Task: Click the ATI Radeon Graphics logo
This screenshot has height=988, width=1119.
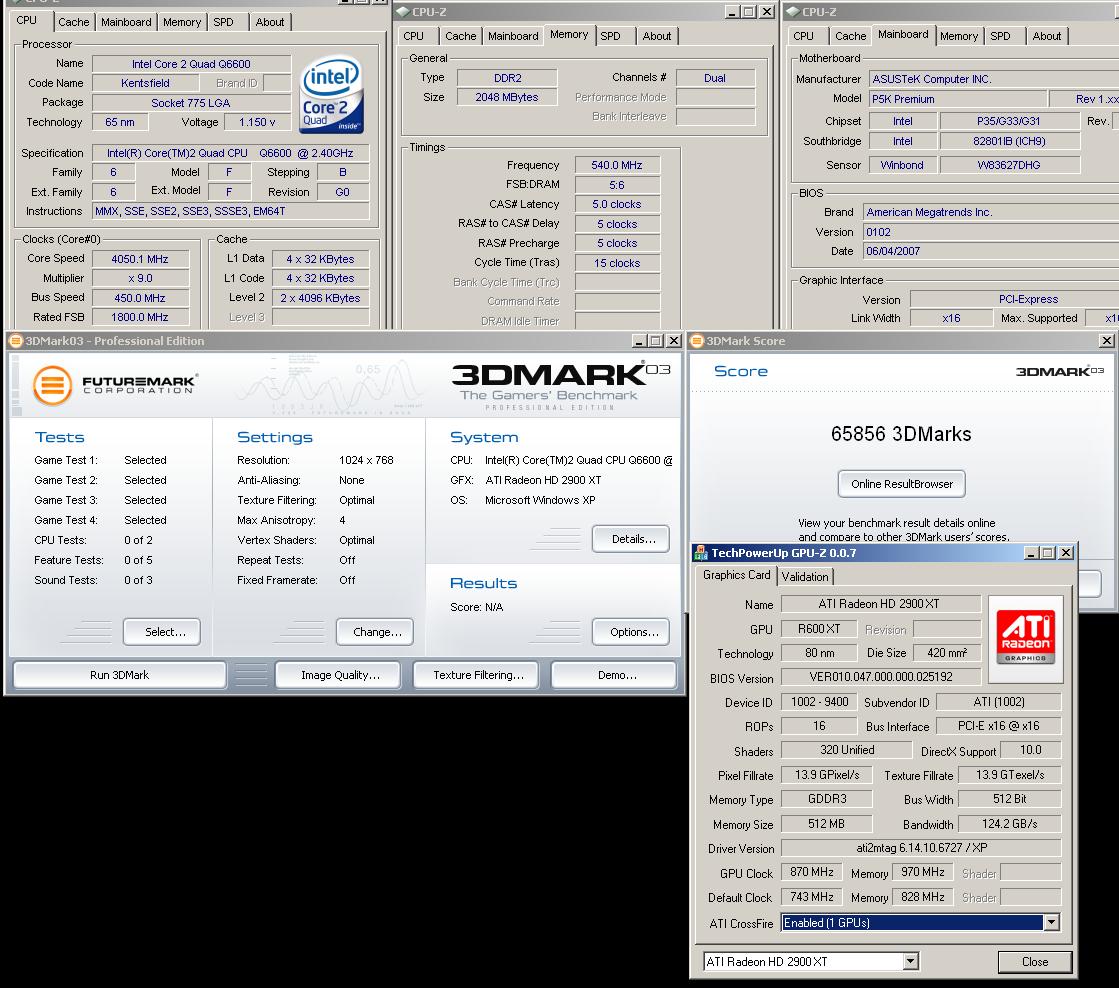Action: click(1026, 638)
